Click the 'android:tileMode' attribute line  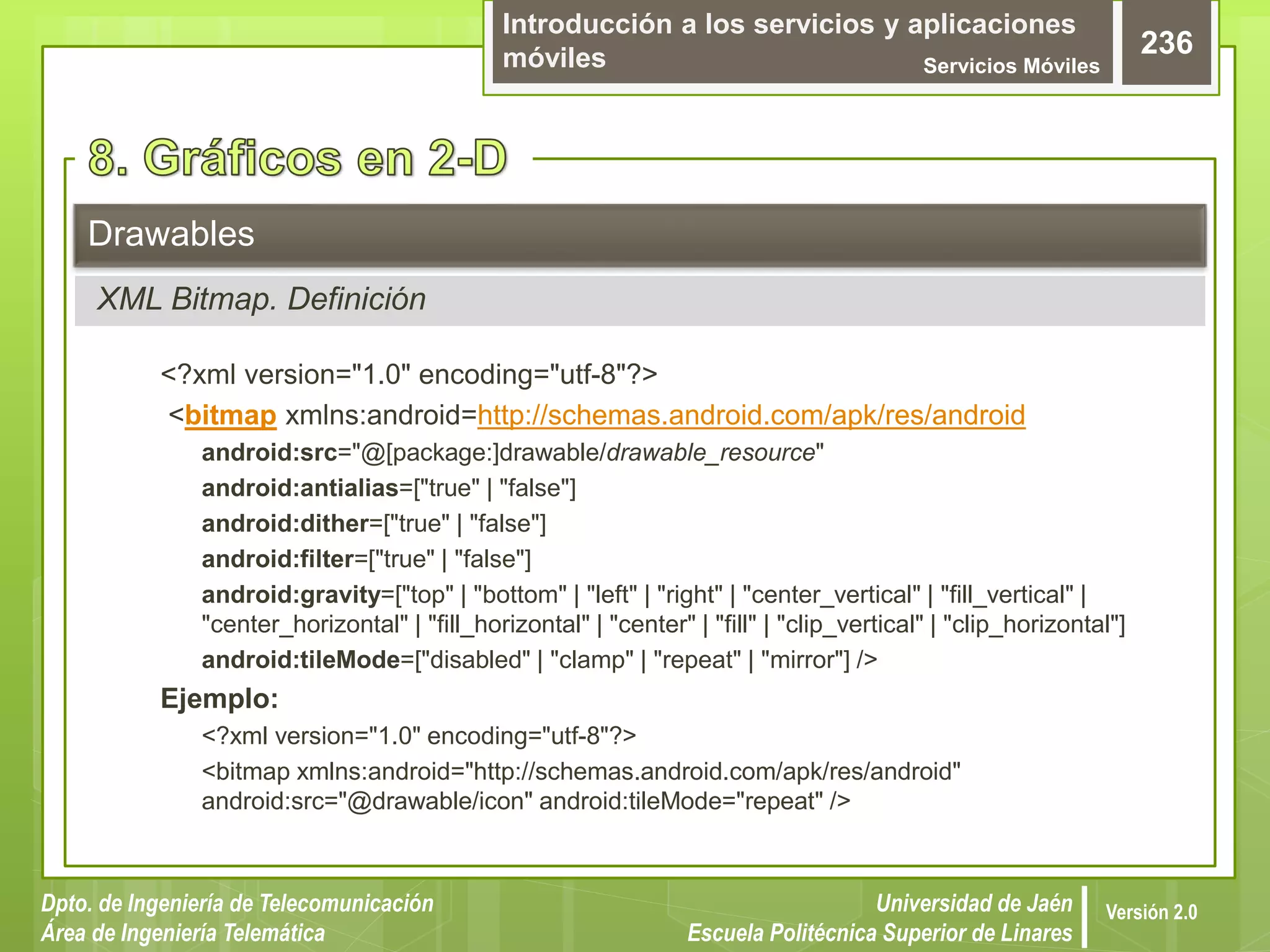coord(540,660)
